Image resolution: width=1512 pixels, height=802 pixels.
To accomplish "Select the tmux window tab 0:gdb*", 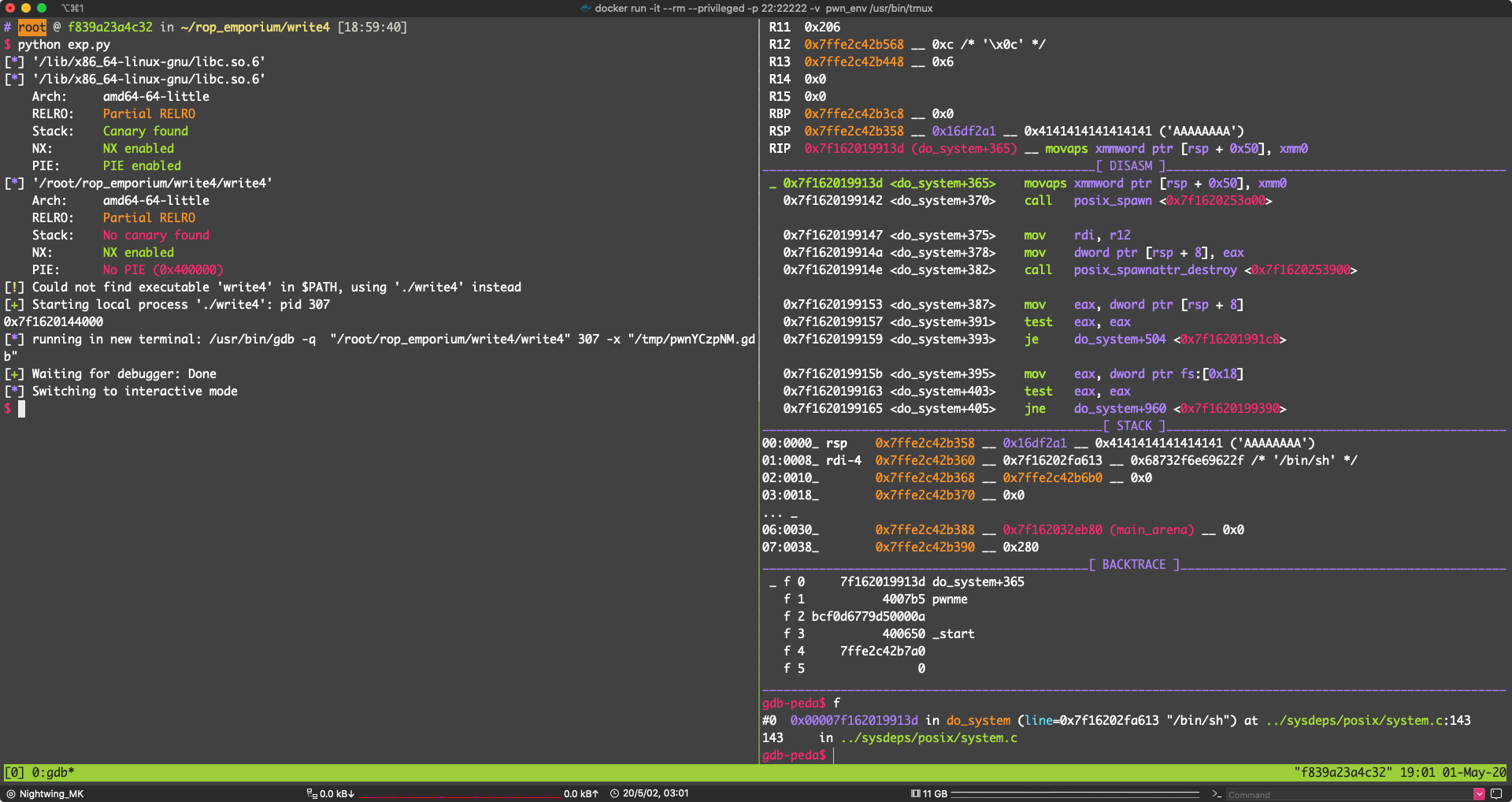I will (53, 773).
